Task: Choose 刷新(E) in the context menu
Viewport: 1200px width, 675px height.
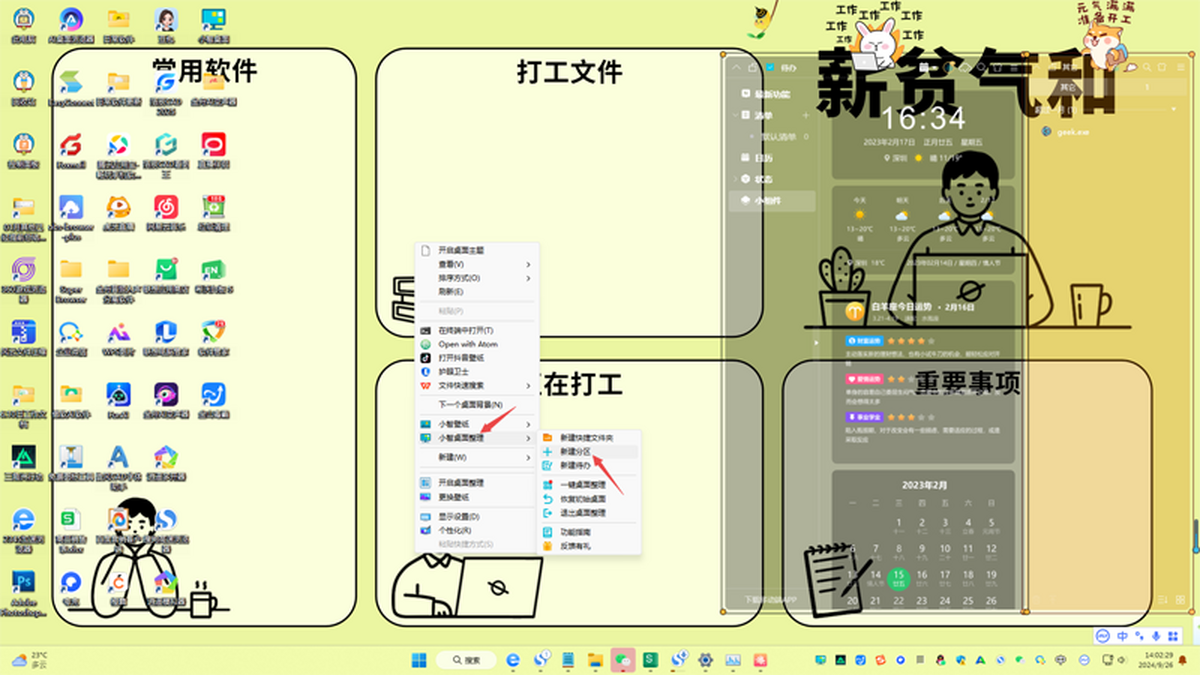Action: coord(477,292)
